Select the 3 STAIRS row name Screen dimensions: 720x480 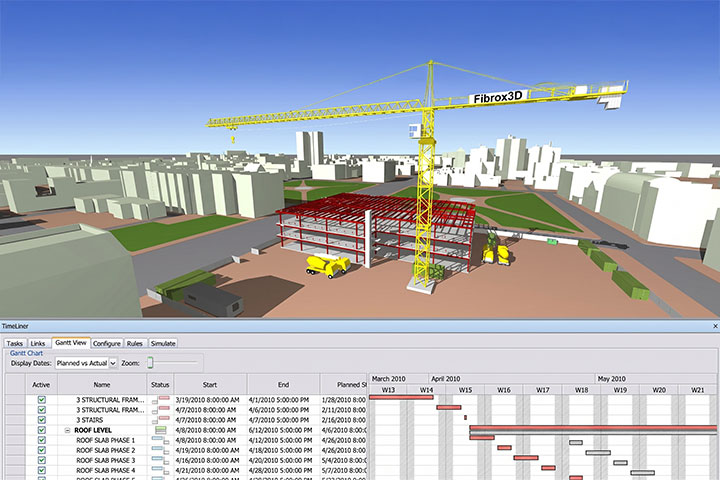[x=90, y=420]
